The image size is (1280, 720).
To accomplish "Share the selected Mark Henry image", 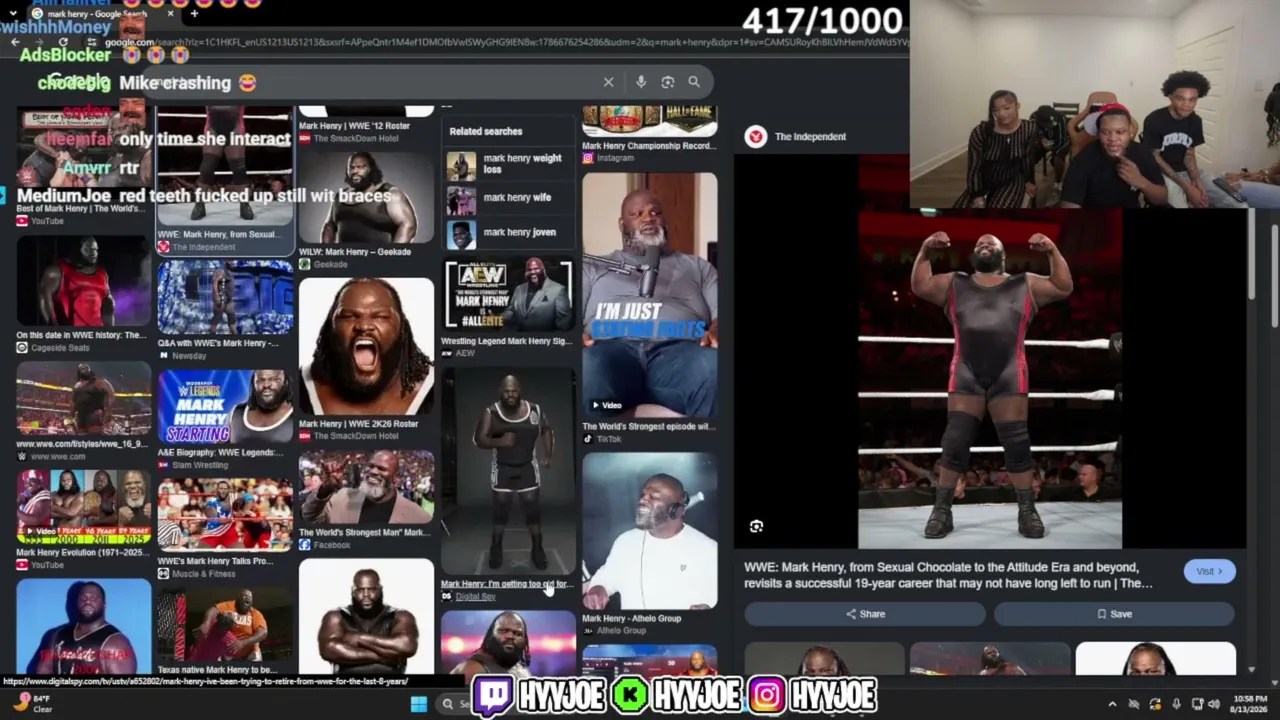I will click(x=866, y=614).
